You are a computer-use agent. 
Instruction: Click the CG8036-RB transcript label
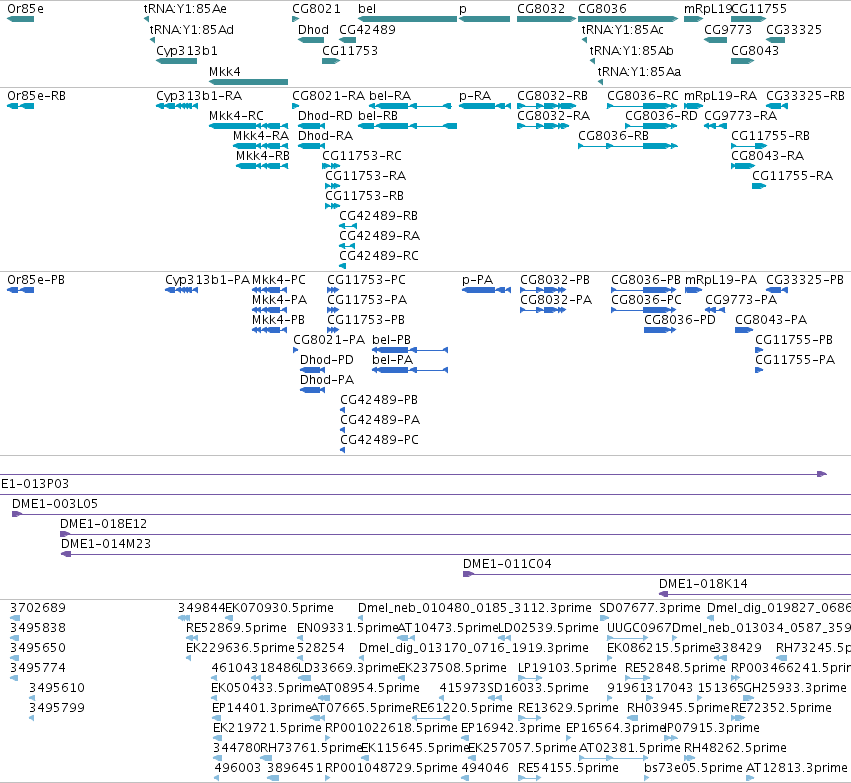pyautogui.click(x=613, y=136)
